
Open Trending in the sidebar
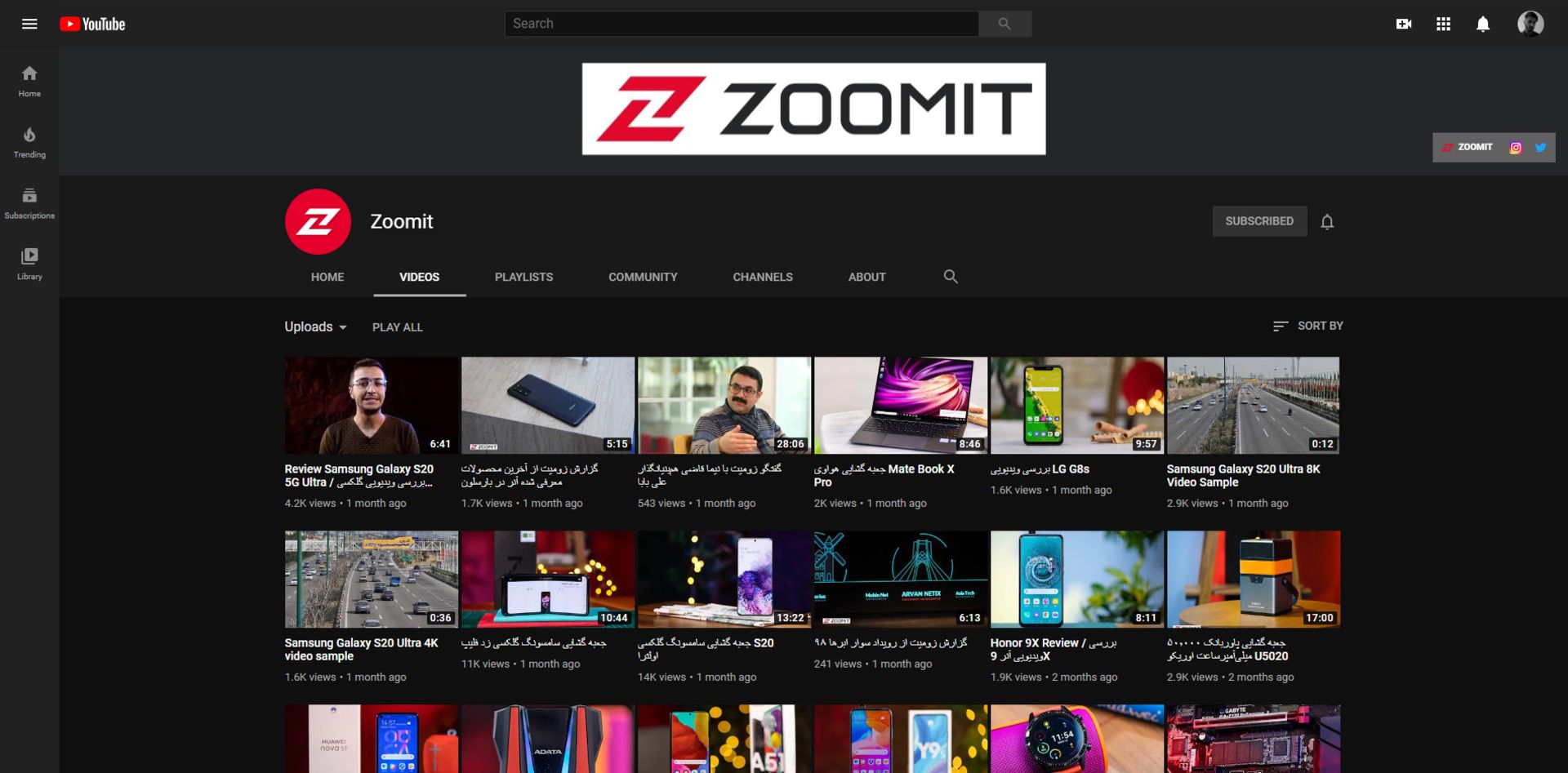29,143
